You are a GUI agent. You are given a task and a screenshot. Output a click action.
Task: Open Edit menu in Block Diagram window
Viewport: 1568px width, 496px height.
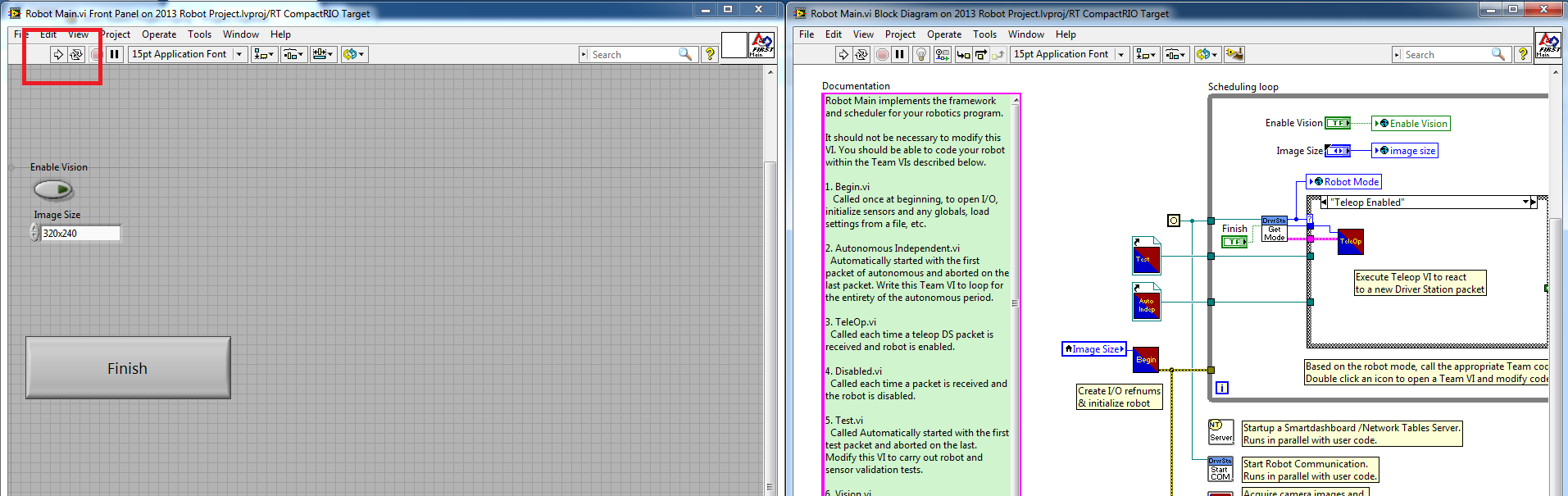point(834,34)
